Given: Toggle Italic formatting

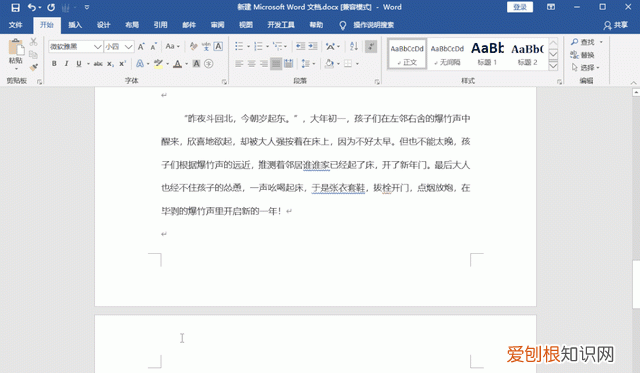Looking at the screenshot, I should [66, 64].
